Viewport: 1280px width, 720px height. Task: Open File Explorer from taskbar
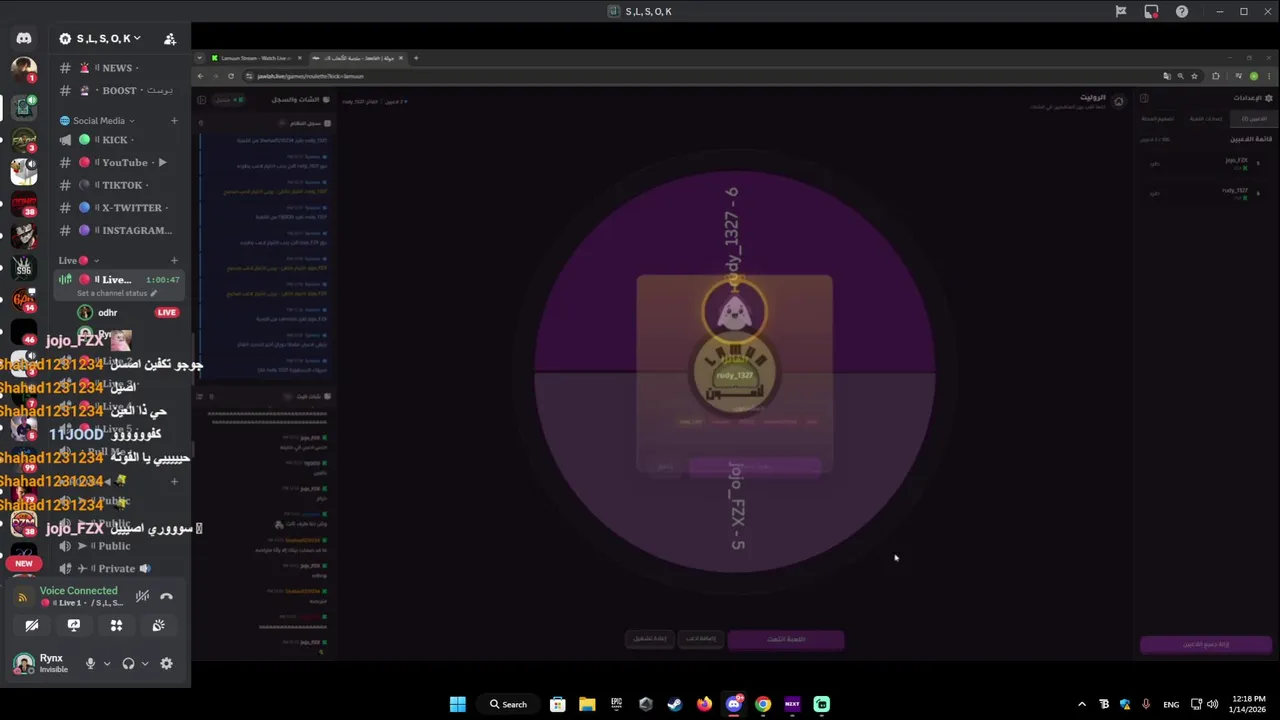pyautogui.click(x=587, y=704)
